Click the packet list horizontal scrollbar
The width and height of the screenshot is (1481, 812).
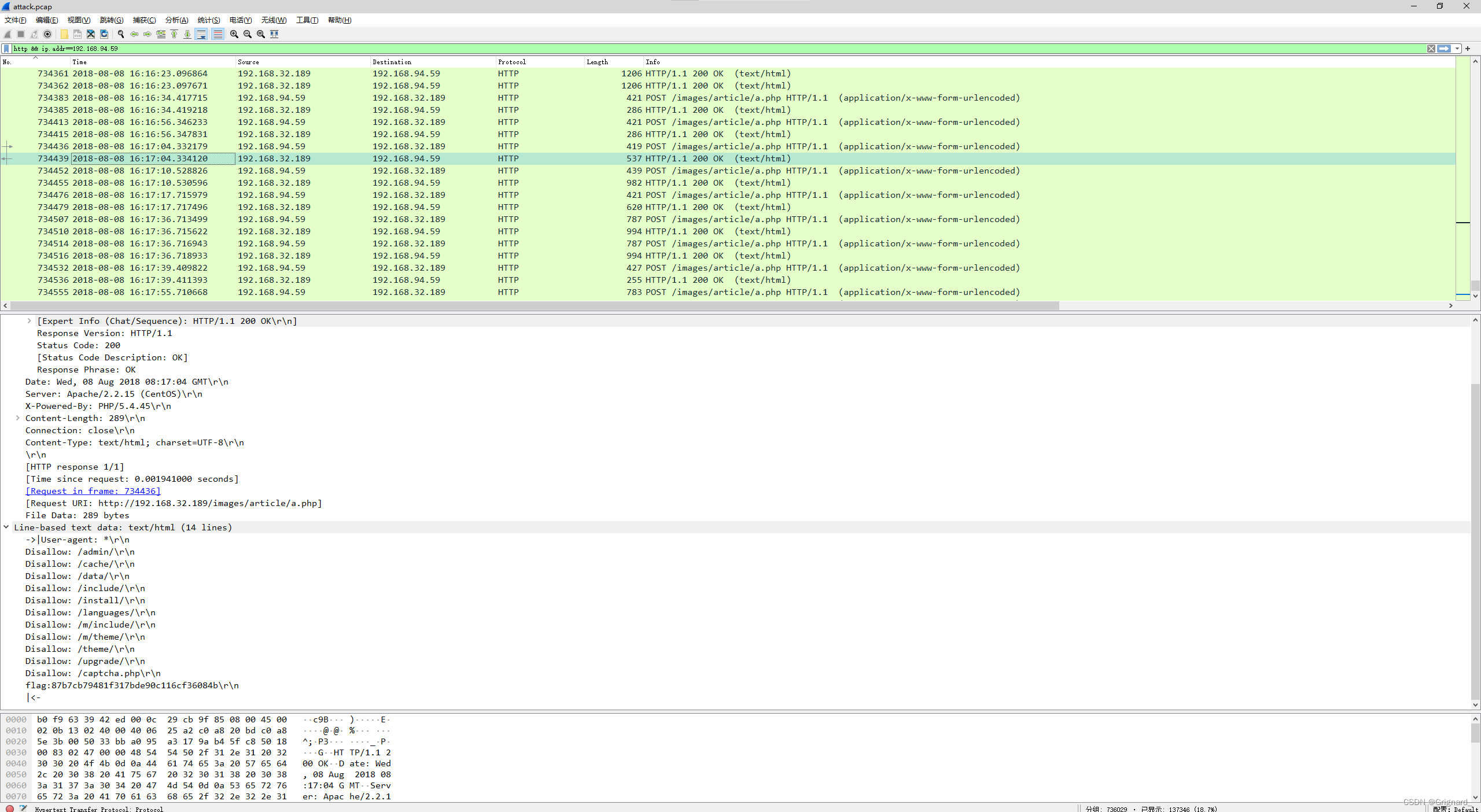(535, 305)
